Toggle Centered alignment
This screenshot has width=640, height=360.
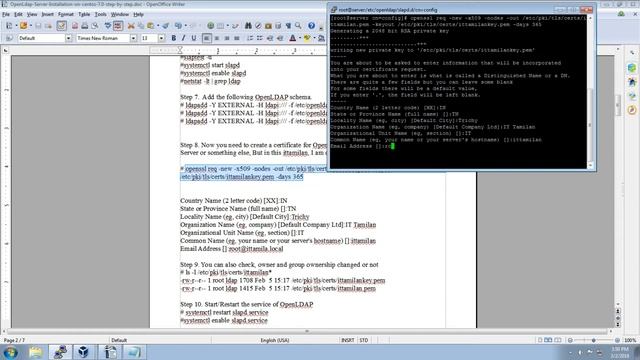click(x=217, y=38)
